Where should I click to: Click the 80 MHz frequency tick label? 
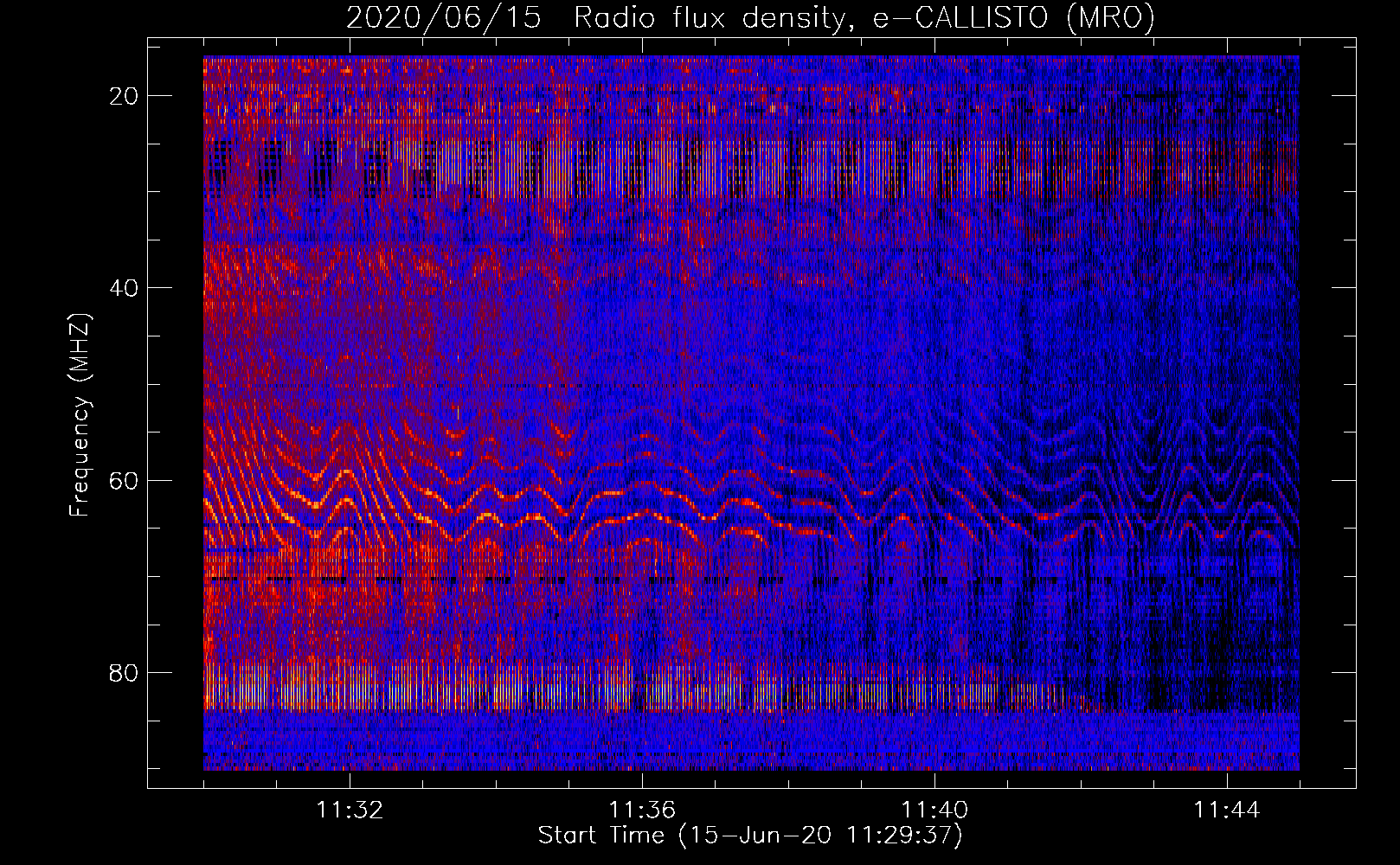pos(125,672)
